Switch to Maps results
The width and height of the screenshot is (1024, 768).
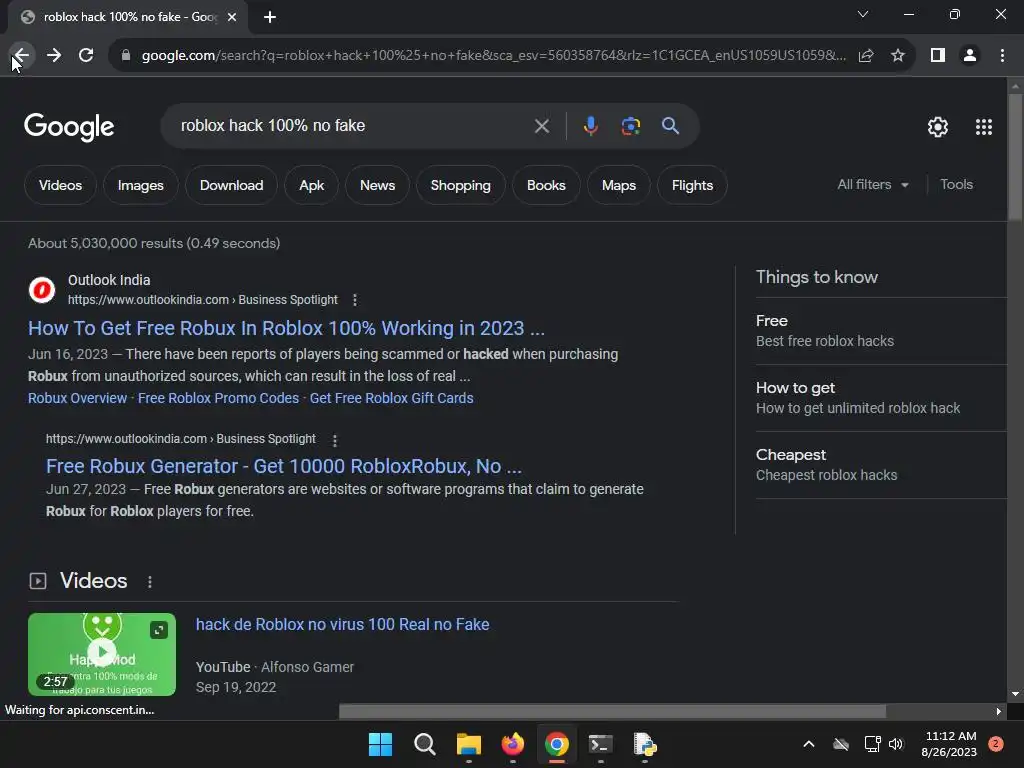pyautogui.click(x=618, y=185)
